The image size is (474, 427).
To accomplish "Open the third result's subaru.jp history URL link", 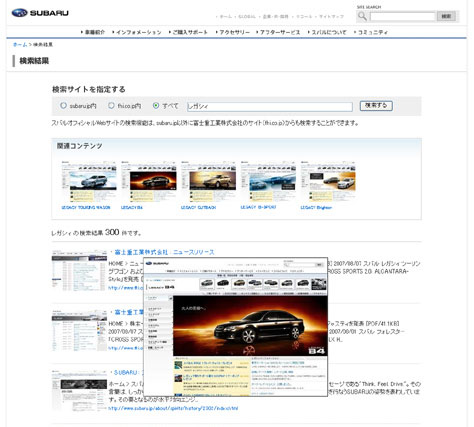I will 173,408.
